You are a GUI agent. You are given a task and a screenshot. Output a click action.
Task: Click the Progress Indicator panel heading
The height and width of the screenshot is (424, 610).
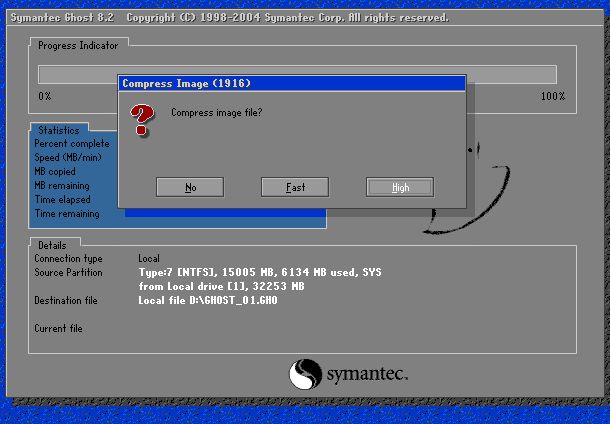coord(78,45)
